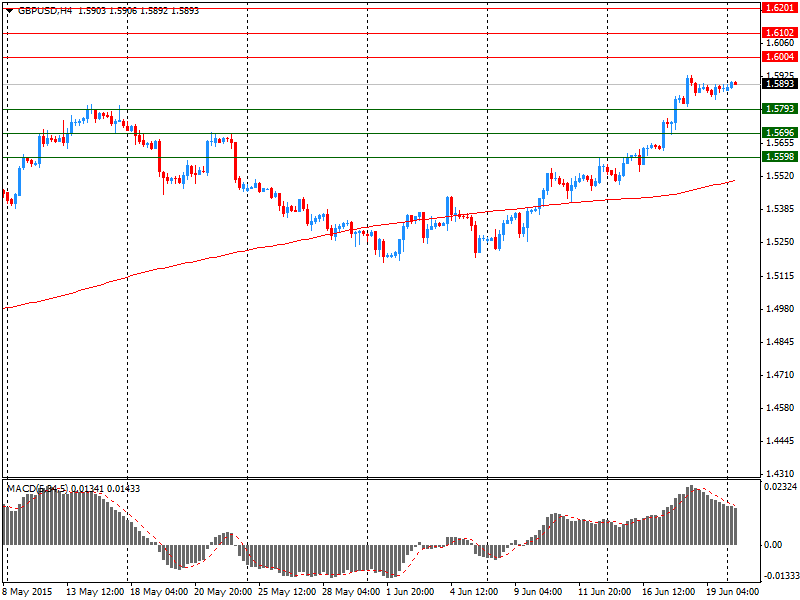Click the 1.4980 price scale value

tap(780, 309)
